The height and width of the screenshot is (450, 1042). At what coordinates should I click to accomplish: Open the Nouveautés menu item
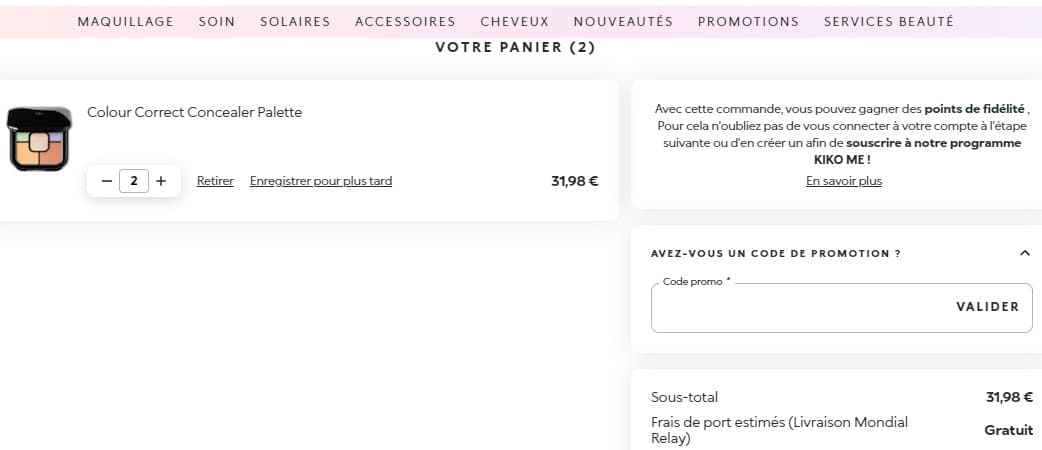tap(623, 21)
